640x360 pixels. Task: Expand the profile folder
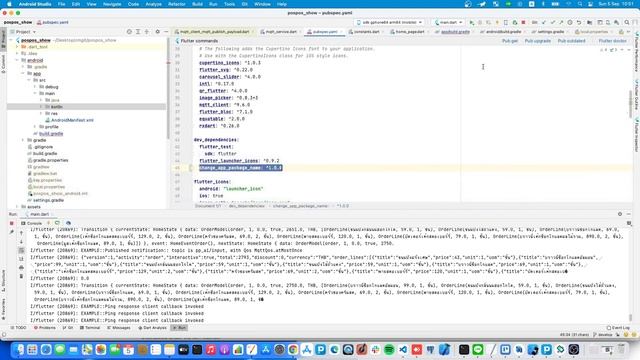coord(35,127)
